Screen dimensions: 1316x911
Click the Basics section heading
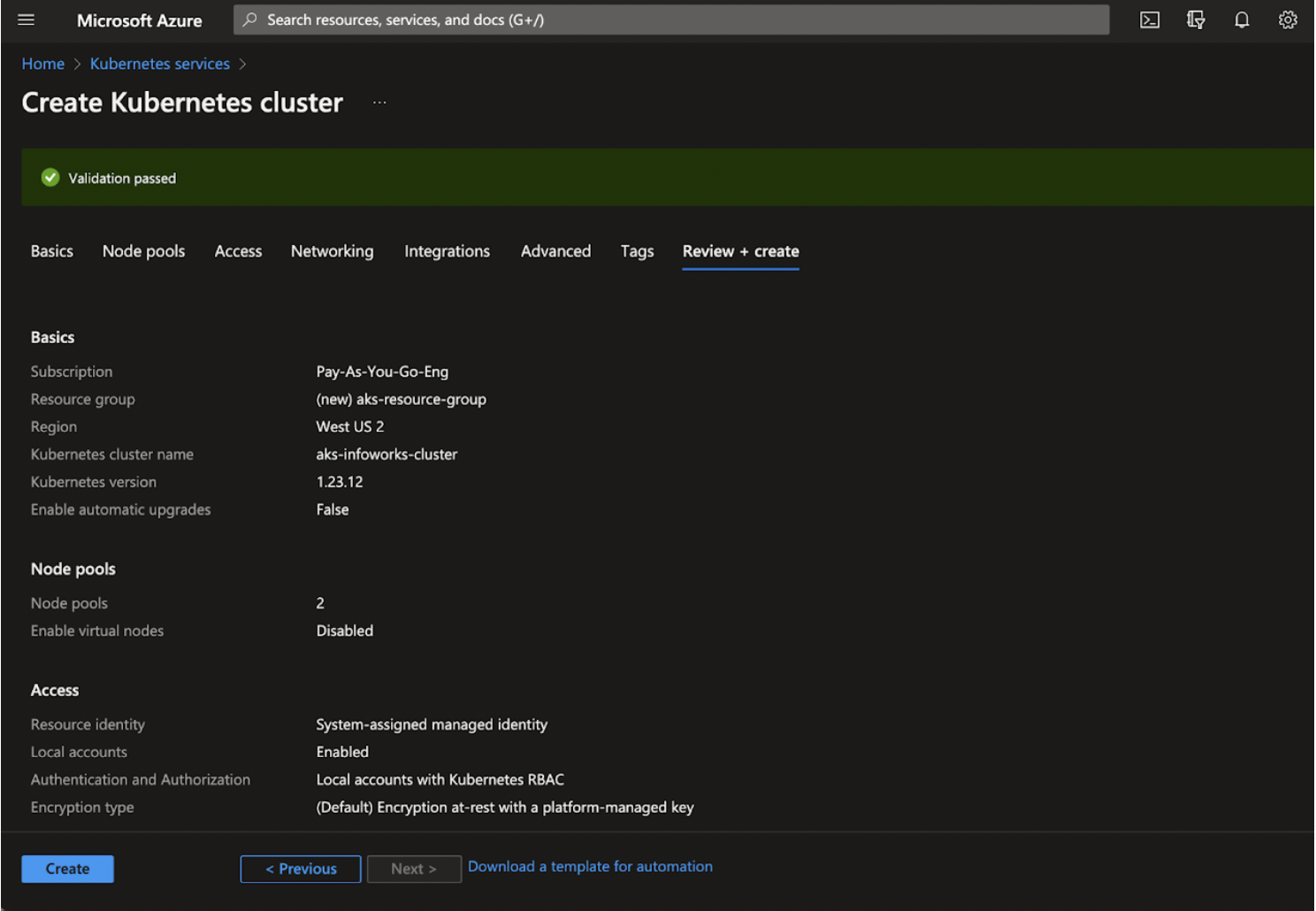tap(53, 337)
